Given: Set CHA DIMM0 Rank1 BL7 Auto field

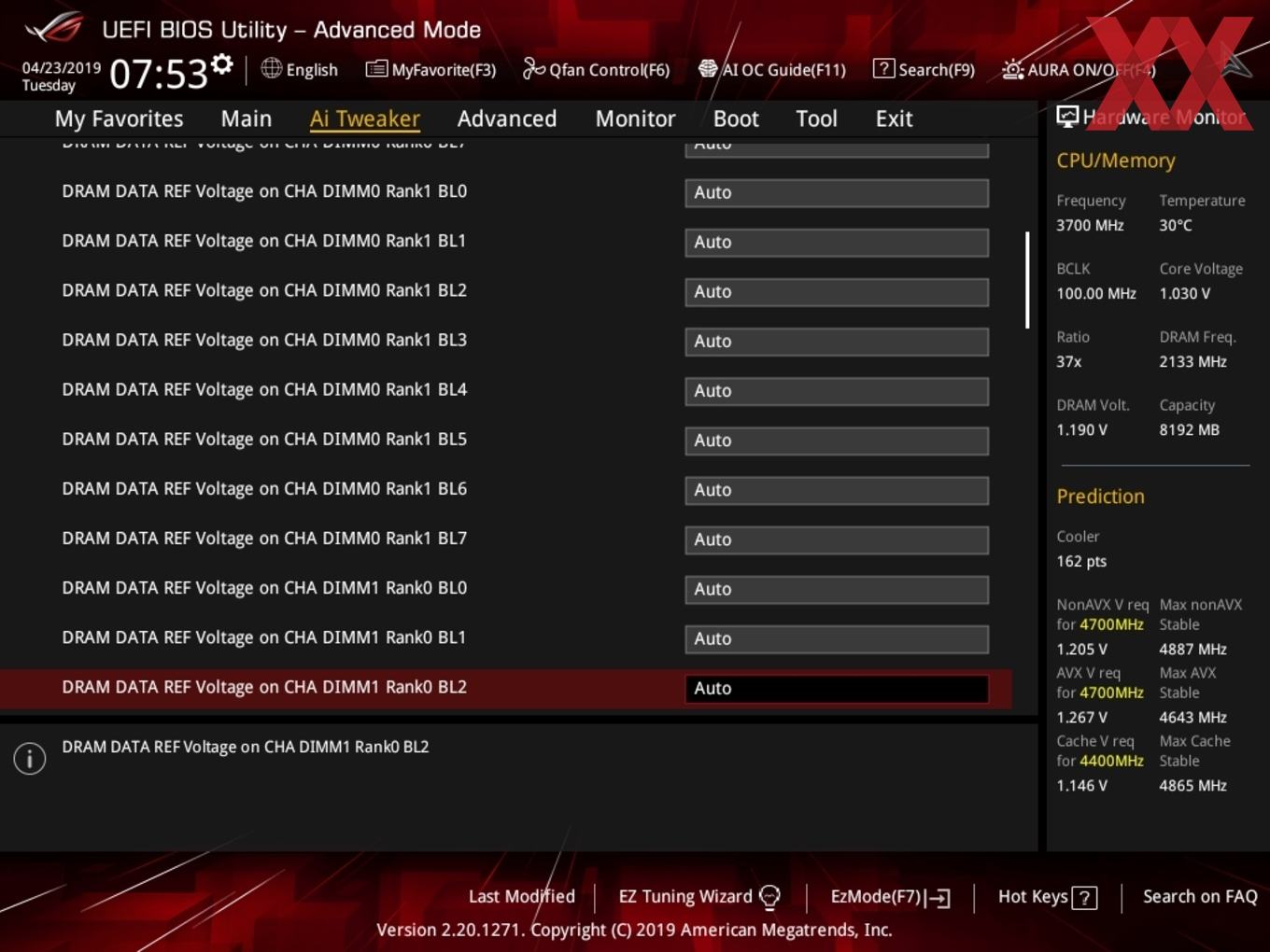Looking at the screenshot, I should pos(837,539).
